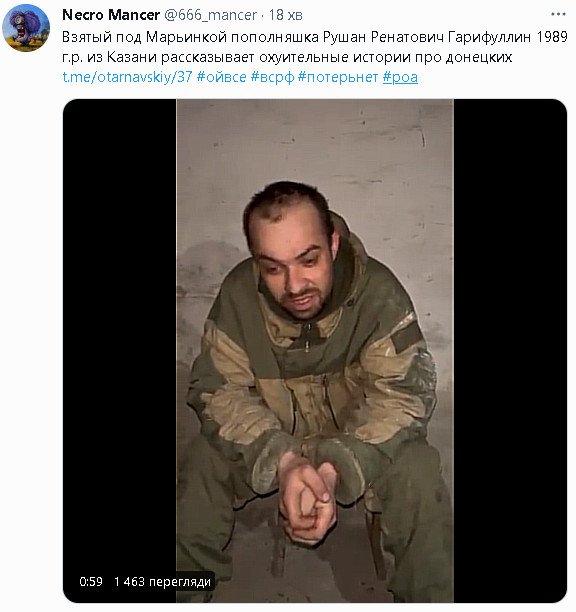576x612 pixels.
Task: Open the #роа hashtag
Action: [x=400, y=77]
